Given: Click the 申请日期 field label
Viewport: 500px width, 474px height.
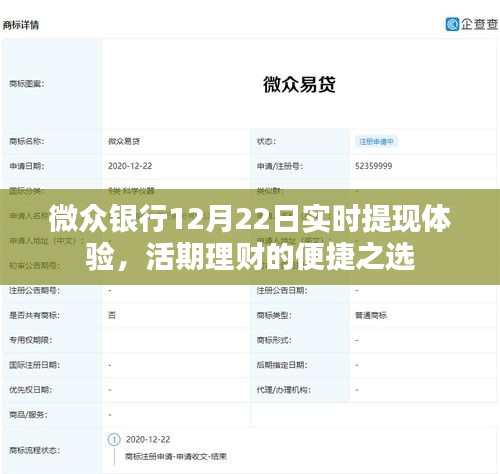Looking at the screenshot, I should point(27,166).
